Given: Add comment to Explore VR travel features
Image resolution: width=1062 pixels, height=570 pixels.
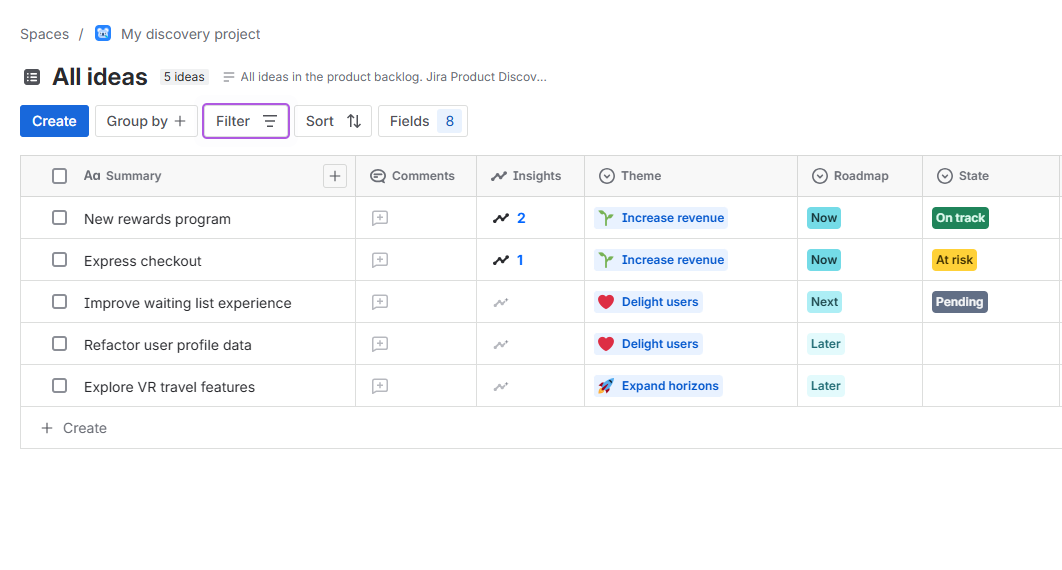Looking at the screenshot, I should coord(380,386).
